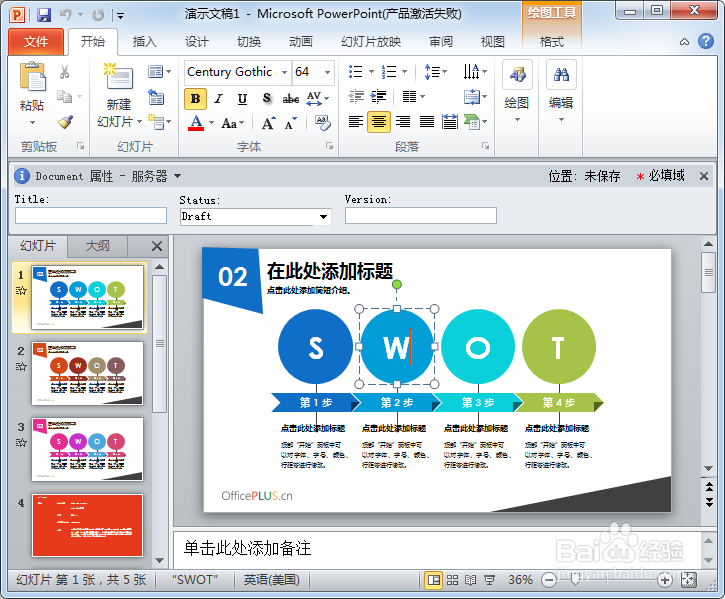
Task: Fit slide to current window icon
Action: (x=688, y=580)
